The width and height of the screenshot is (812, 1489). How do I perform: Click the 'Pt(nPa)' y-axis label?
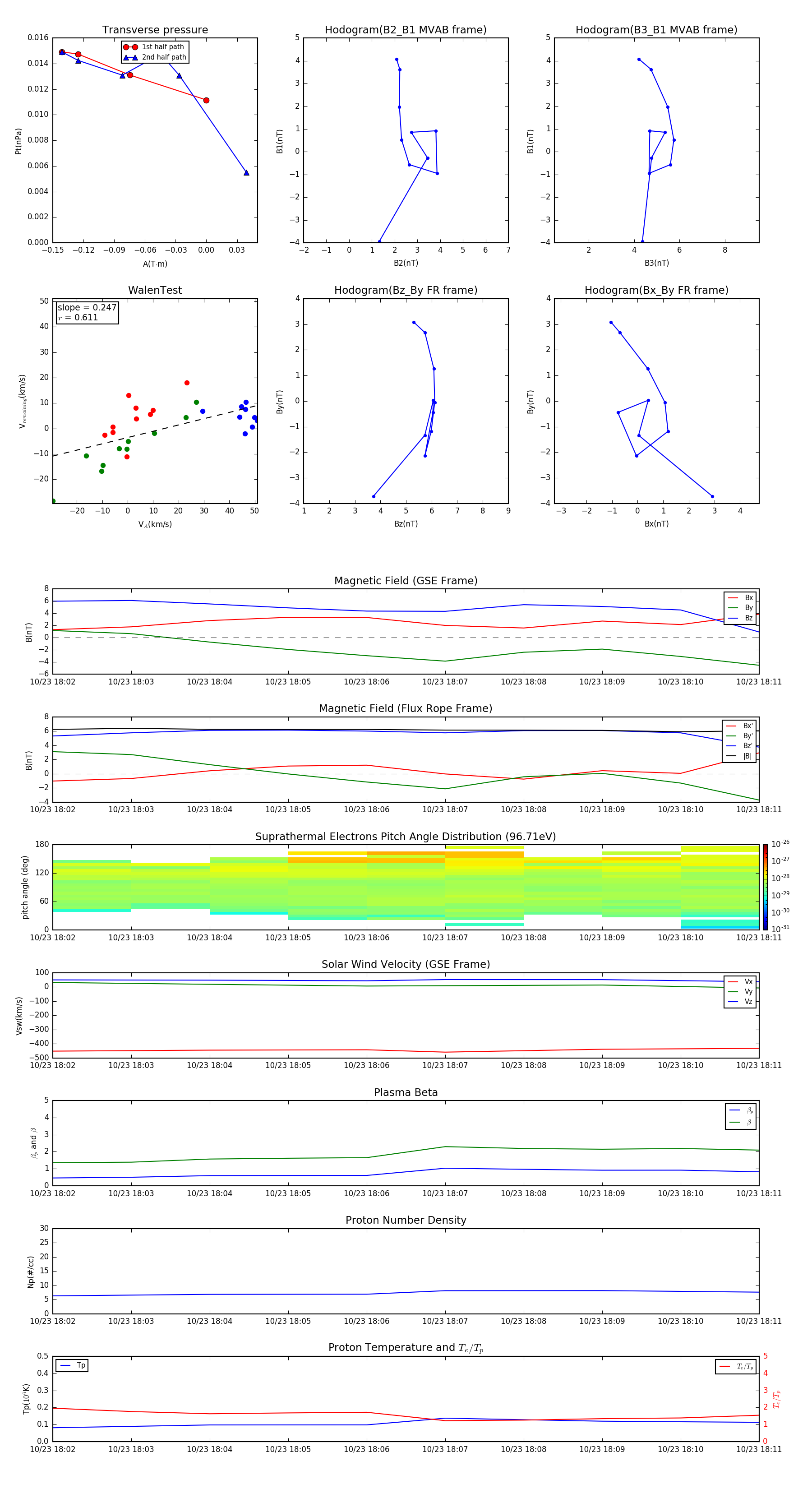coord(18,141)
